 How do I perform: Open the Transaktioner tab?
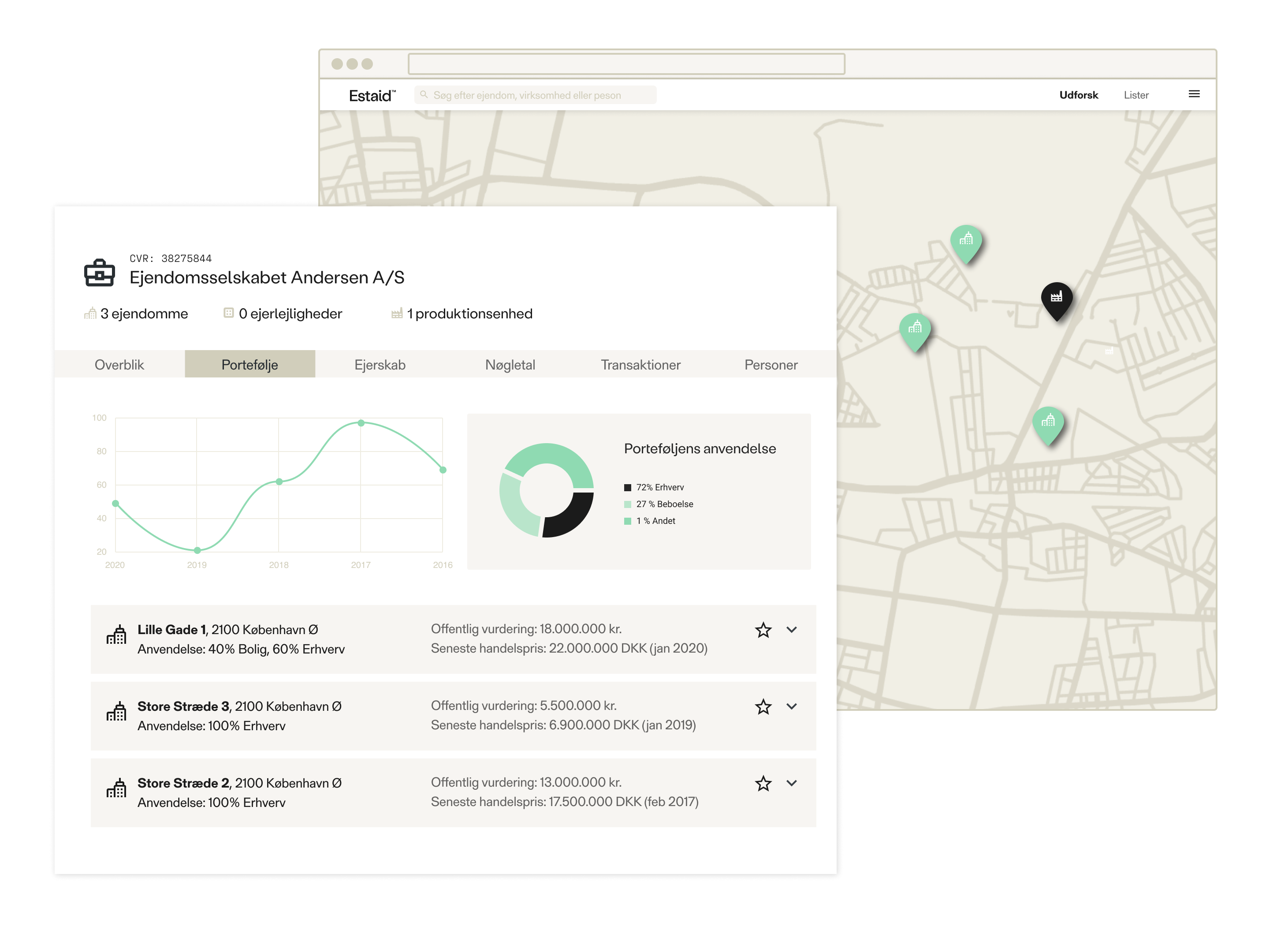click(x=640, y=365)
